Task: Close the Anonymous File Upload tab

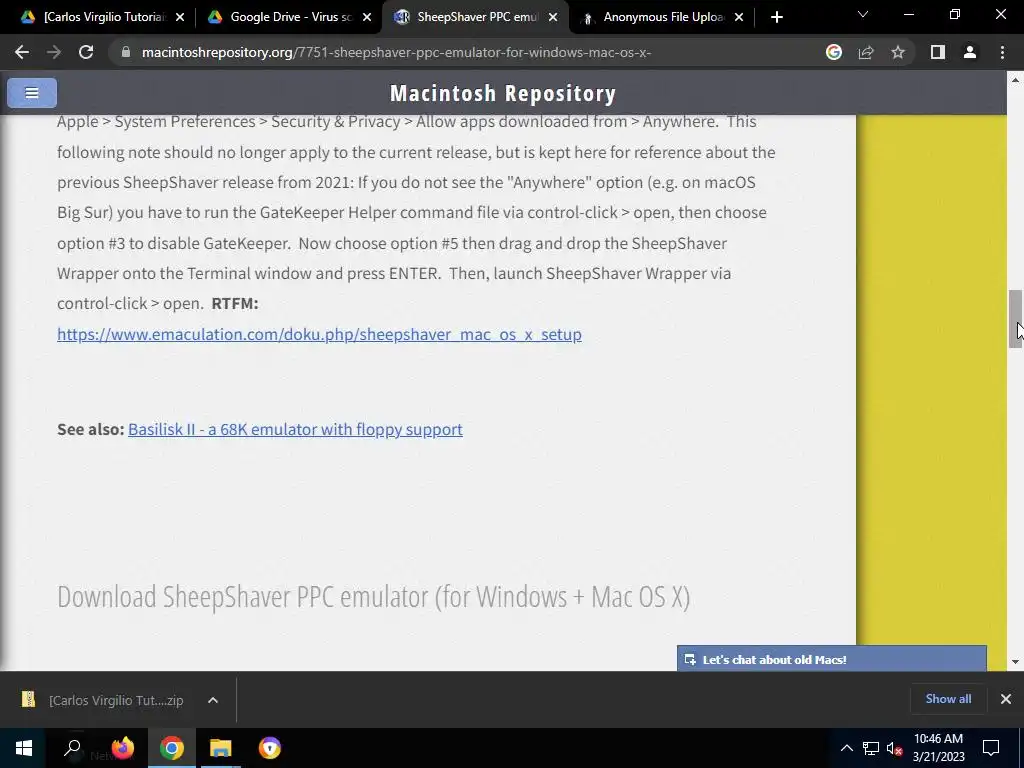Action: pos(739,18)
